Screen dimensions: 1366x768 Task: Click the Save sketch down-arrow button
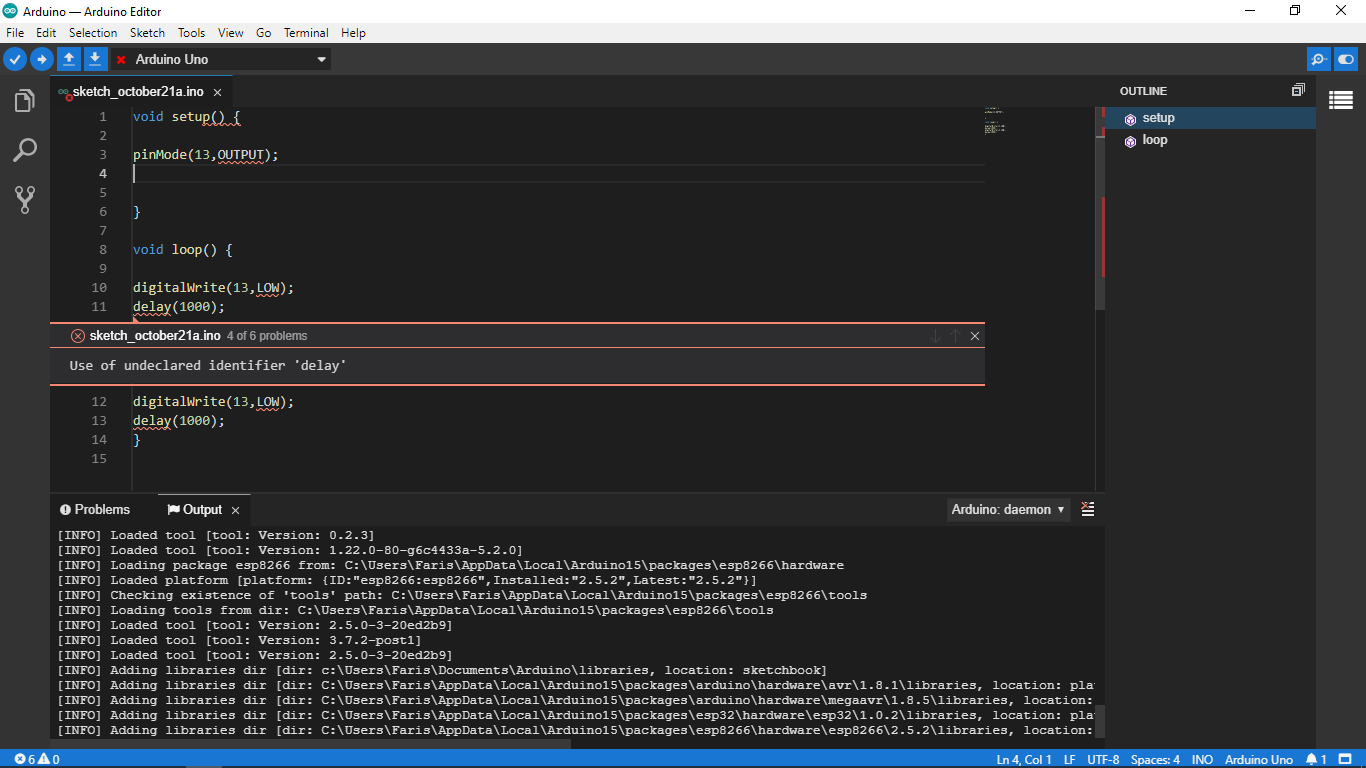[94, 59]
